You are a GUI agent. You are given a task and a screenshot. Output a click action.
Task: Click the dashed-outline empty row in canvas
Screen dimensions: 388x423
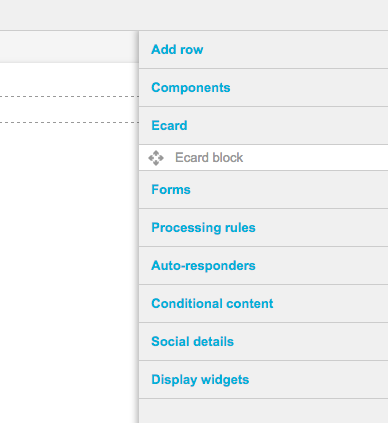pyautogui.click(x=69, y=110)
